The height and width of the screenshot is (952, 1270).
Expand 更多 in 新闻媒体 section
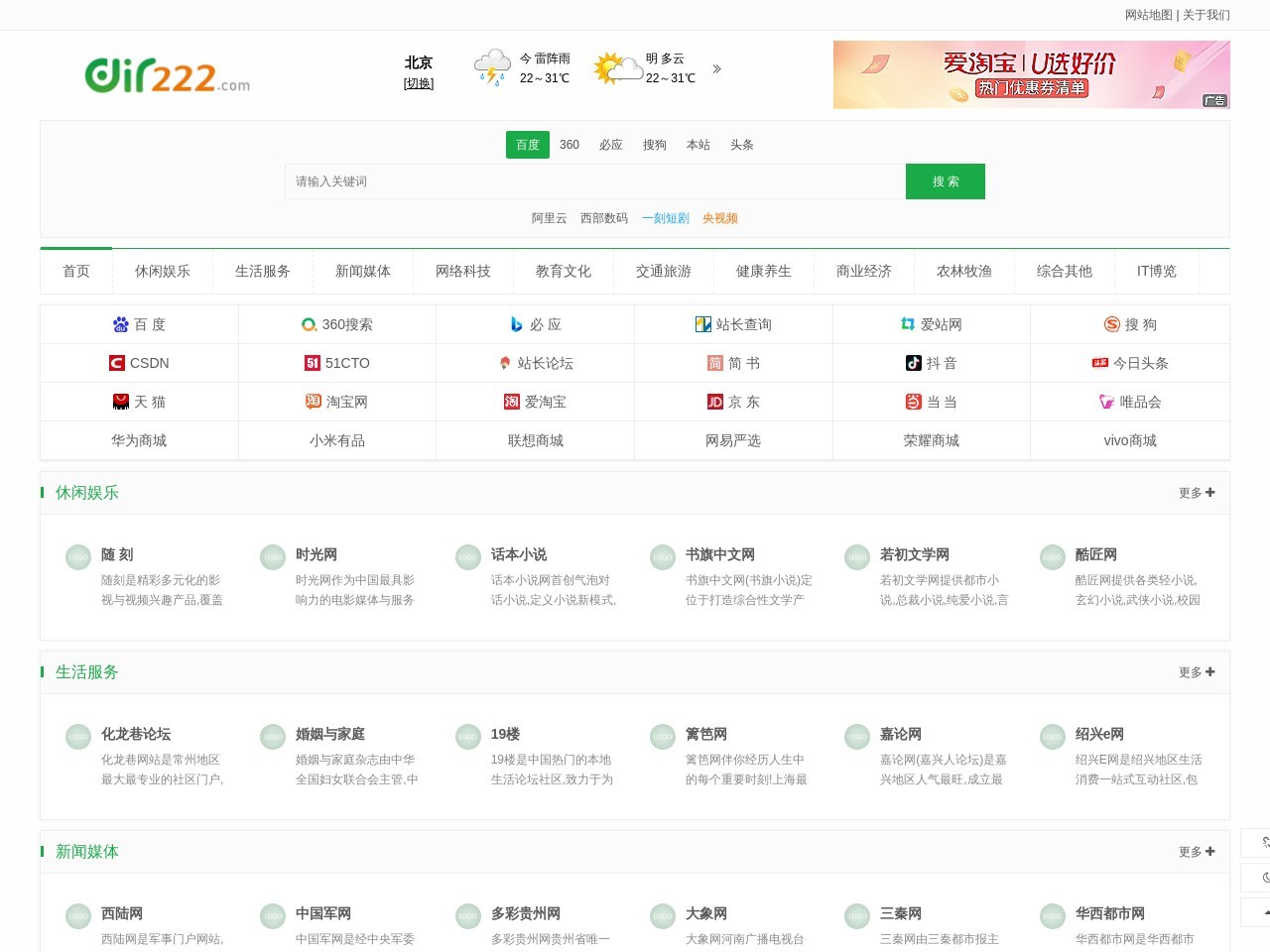(x=1197, y=852)
